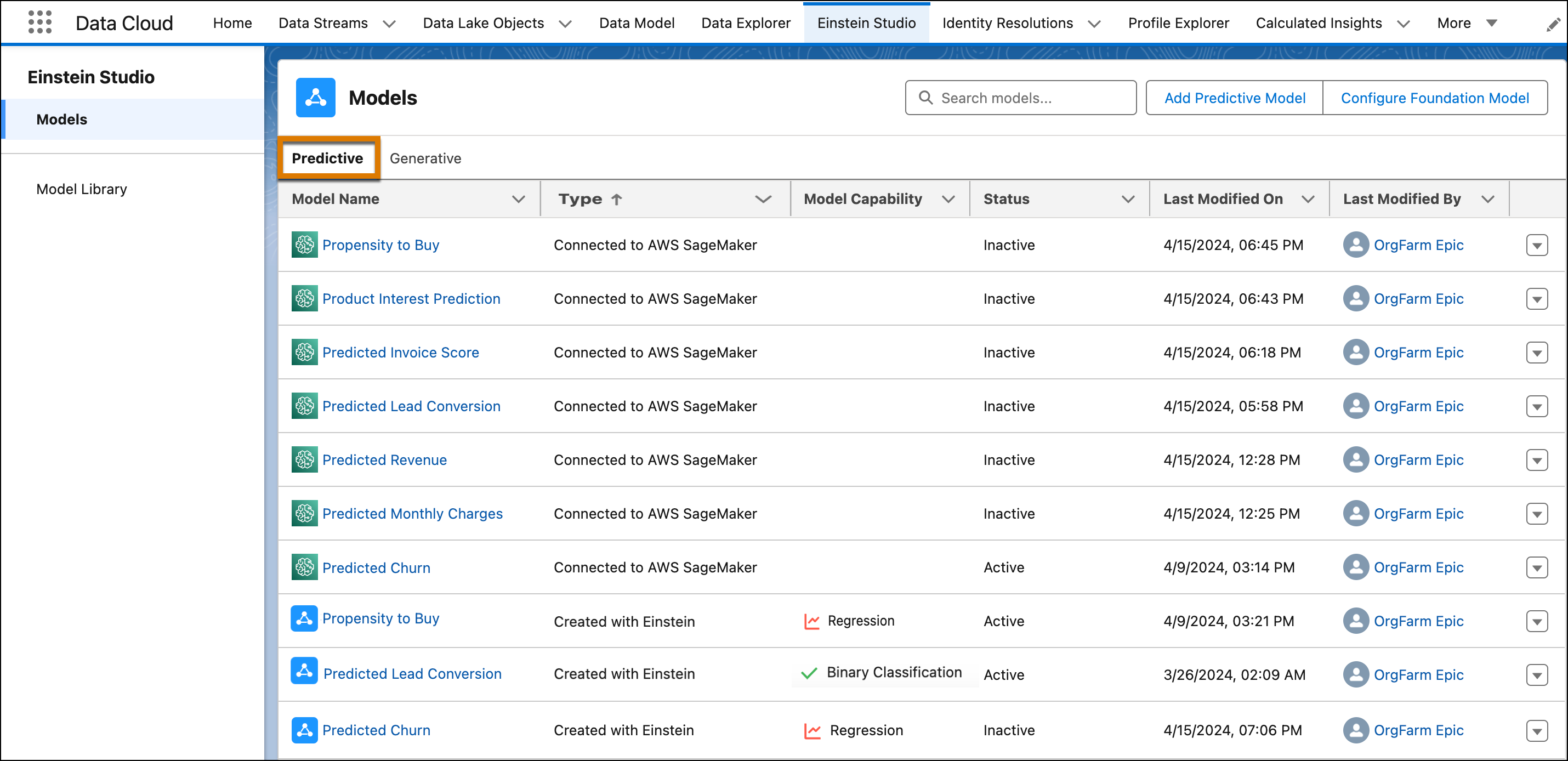Click the Einstein-created Predicted Lead Conversion icon
Screen dimensions: 1568x761
coord(304,671)
